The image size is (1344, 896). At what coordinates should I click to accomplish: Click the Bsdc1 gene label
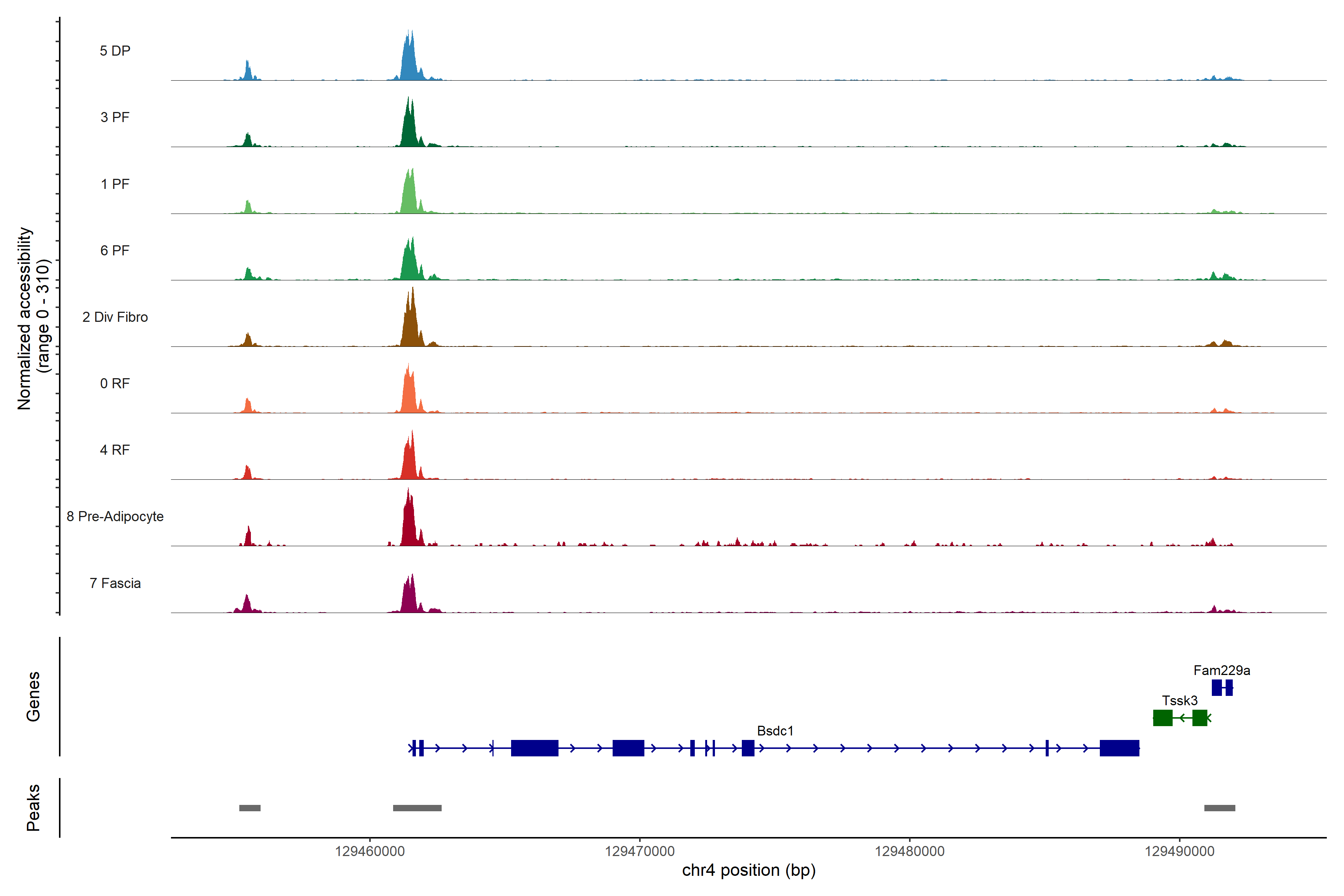coord(775,731)
